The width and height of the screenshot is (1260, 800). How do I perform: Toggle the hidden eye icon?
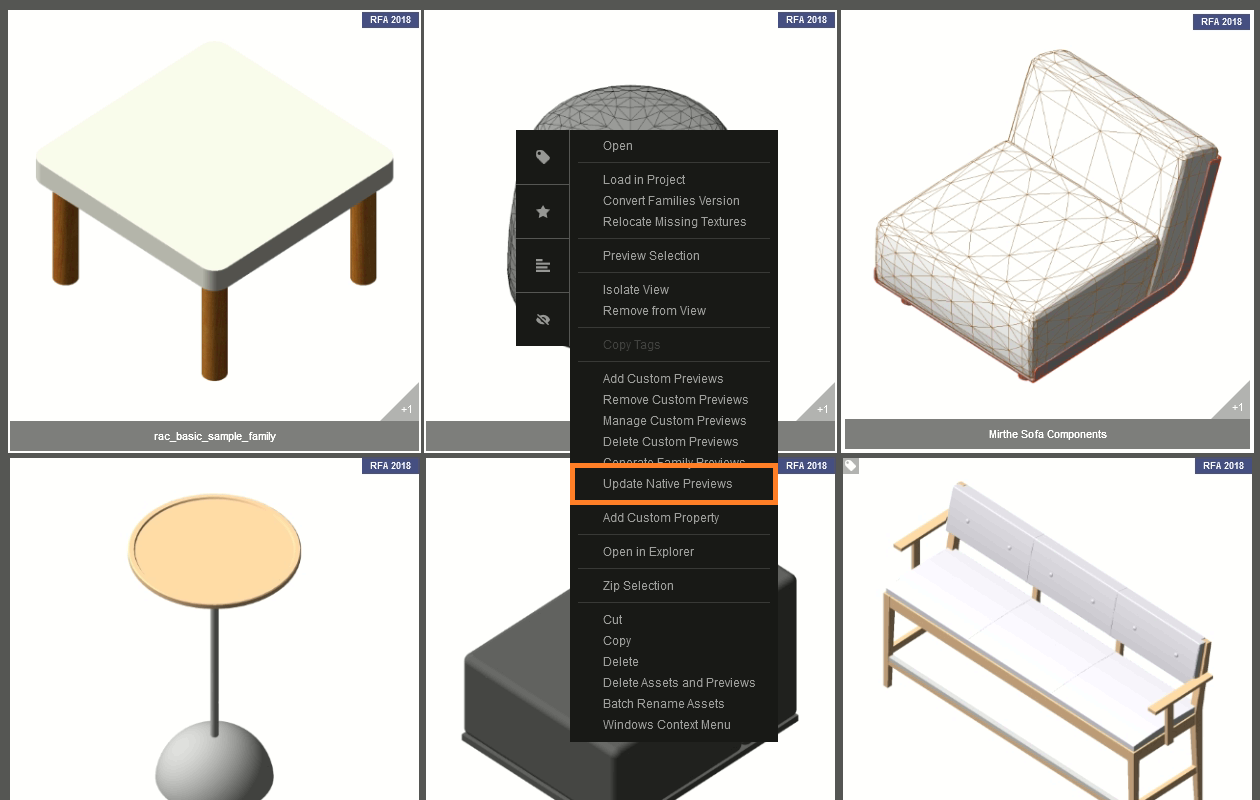point(542,320)
